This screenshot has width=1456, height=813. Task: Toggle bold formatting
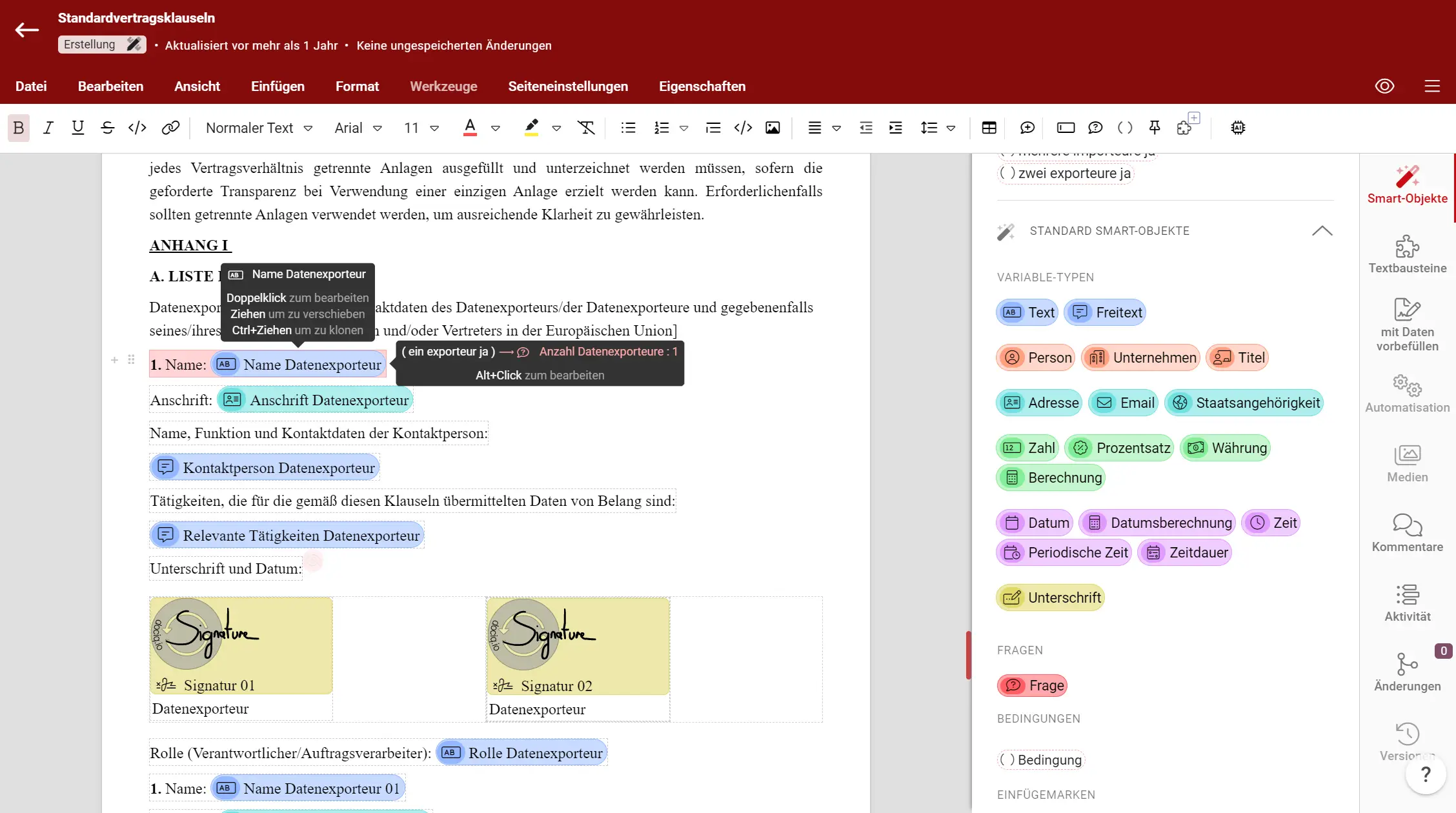point(19,128)
